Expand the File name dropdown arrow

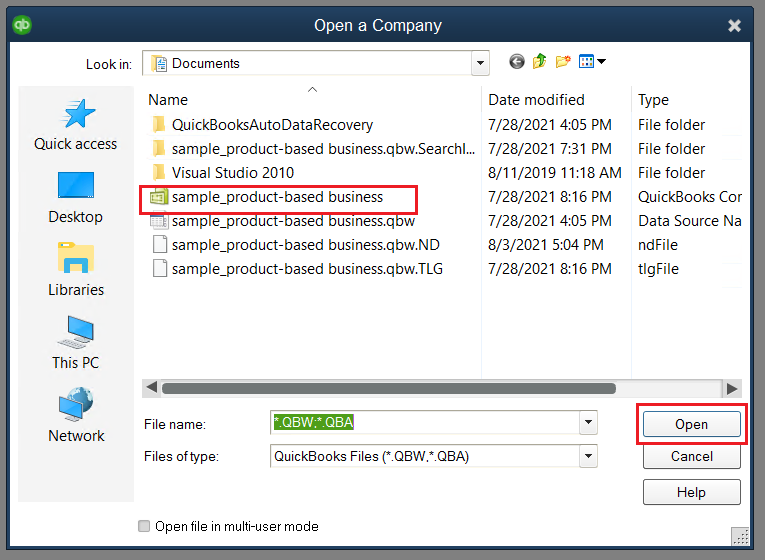pyautogui.click(x=588, y=423)
